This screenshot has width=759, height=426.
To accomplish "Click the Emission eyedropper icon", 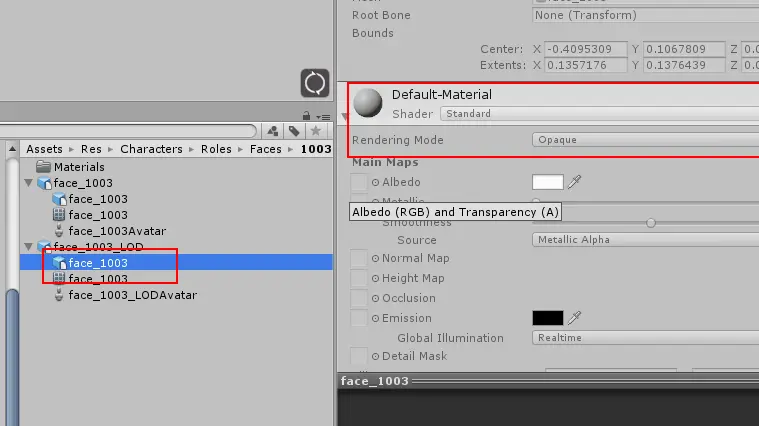I will pyautogui.click(x=574, y=318).
